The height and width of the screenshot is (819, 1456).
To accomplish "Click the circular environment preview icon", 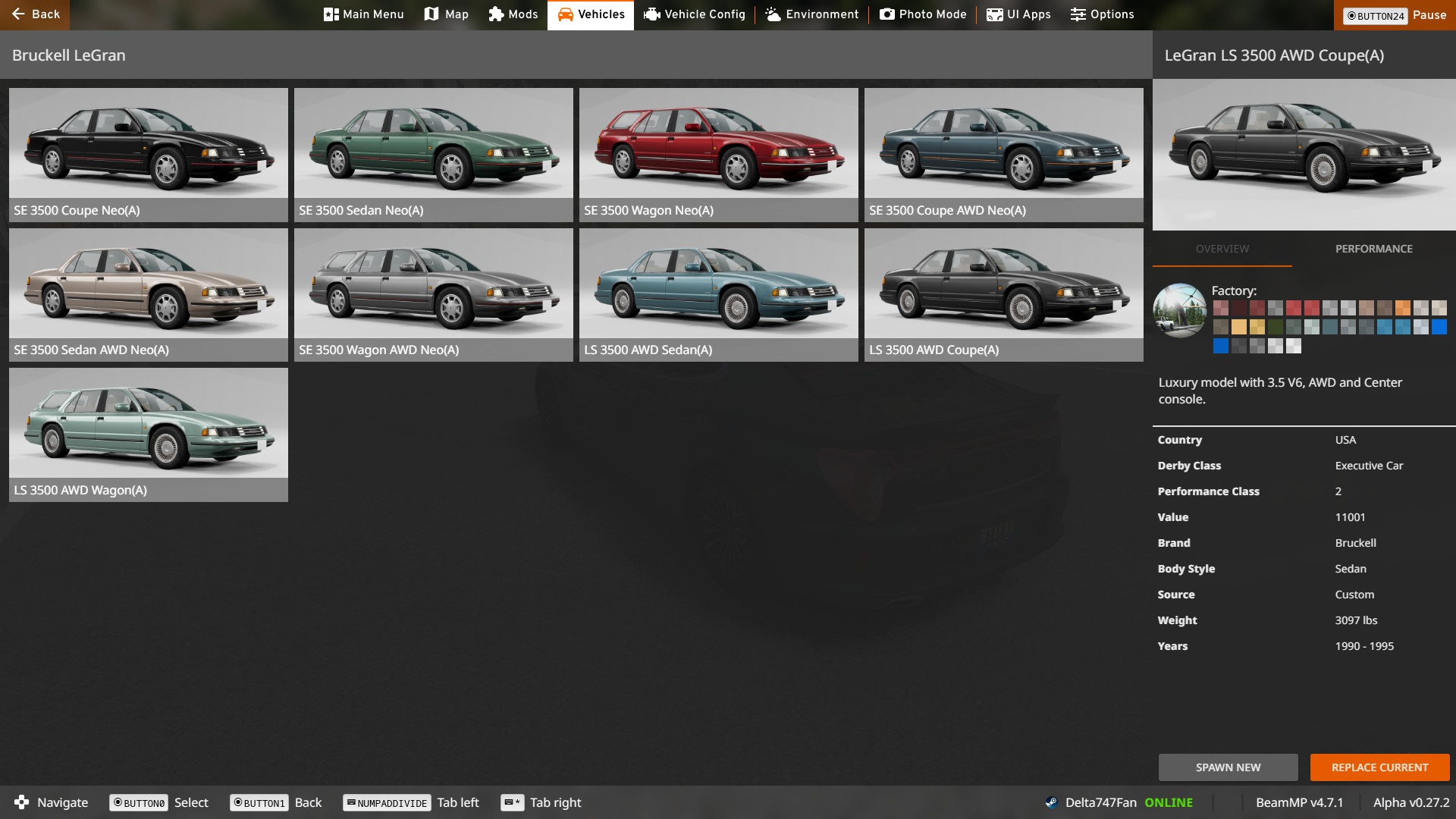I will pos(1179,310).
